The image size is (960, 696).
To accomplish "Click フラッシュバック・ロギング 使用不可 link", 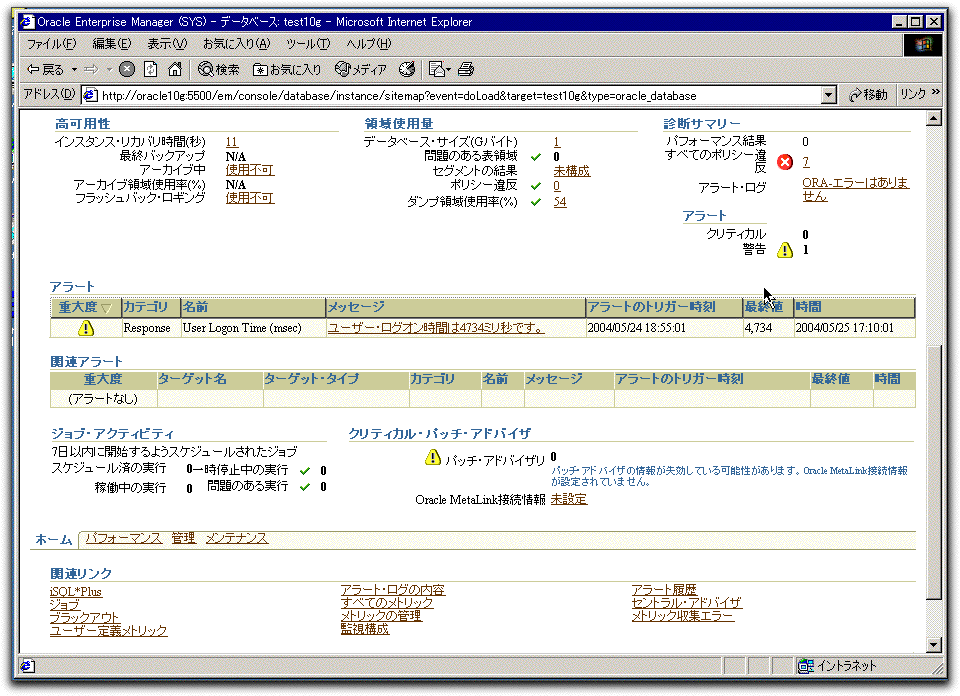I will 250,198.
